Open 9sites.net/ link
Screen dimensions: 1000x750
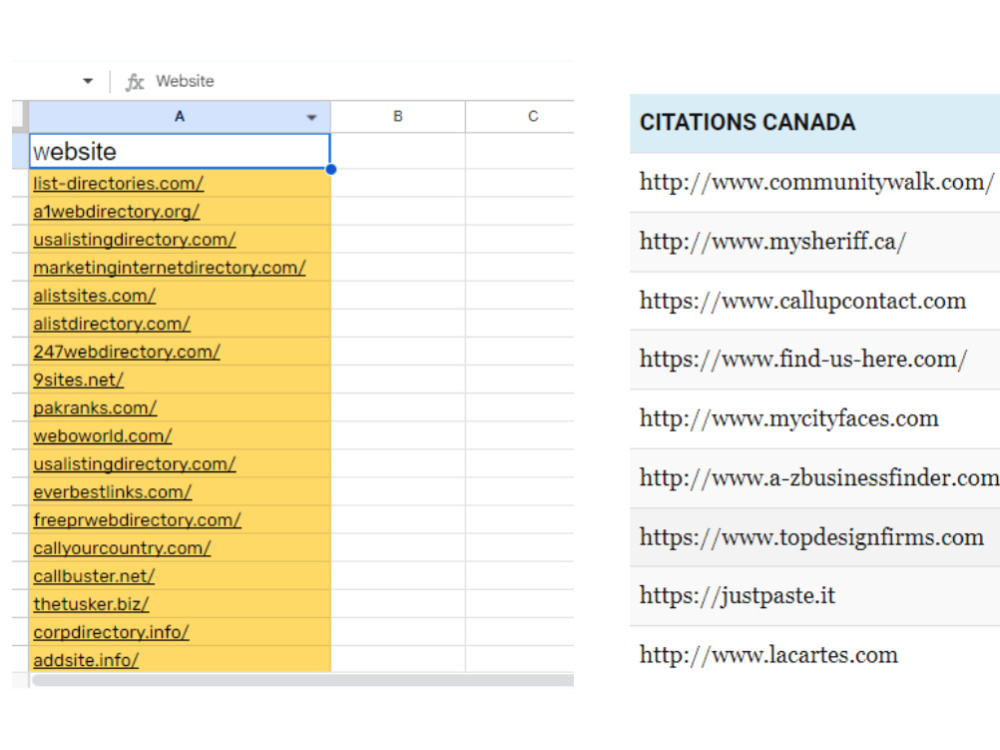click(x=78, y=380)
